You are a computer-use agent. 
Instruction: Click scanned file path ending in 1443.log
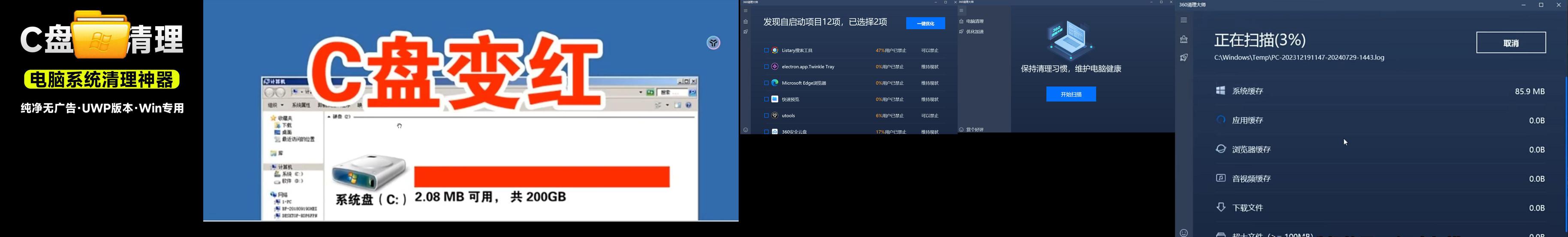click(1299, 58)
